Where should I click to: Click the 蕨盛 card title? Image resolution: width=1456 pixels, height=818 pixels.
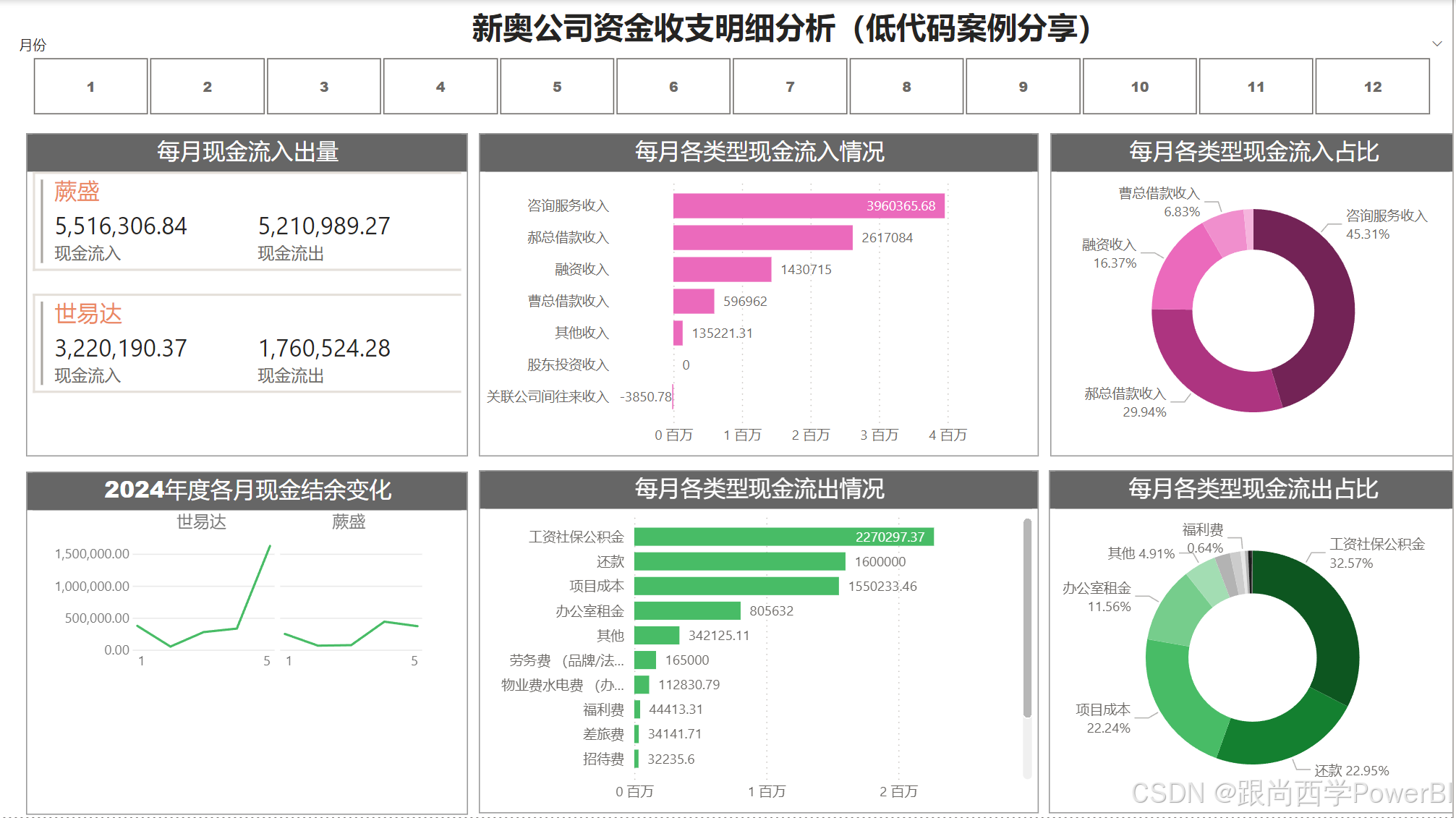coord(77,192)
